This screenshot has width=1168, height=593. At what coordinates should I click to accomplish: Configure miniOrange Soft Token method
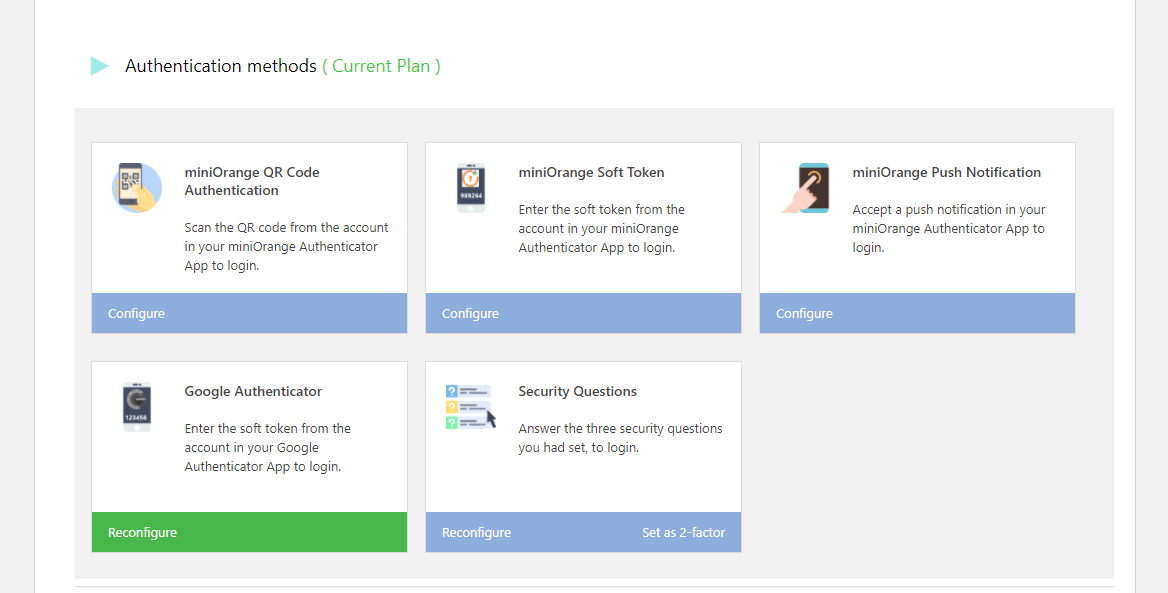click(x=470, y=314)
